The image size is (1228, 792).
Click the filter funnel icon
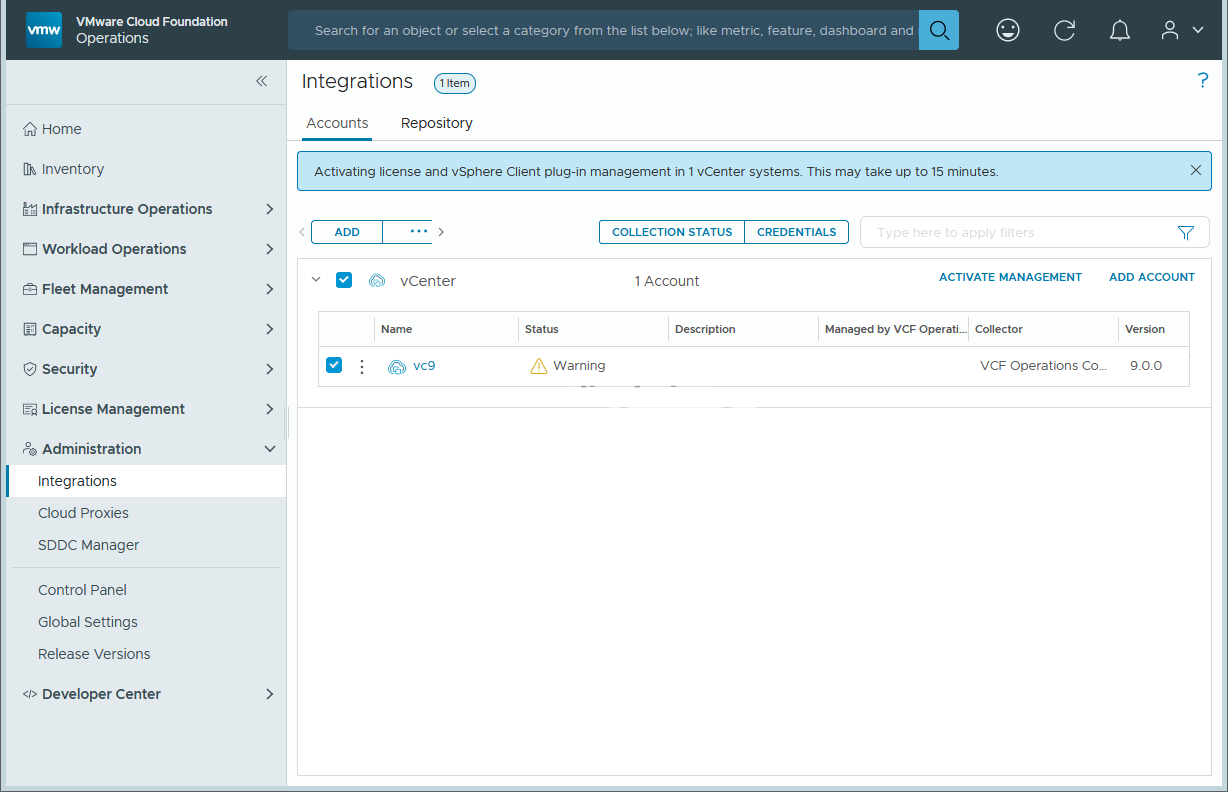[1186, 232]
